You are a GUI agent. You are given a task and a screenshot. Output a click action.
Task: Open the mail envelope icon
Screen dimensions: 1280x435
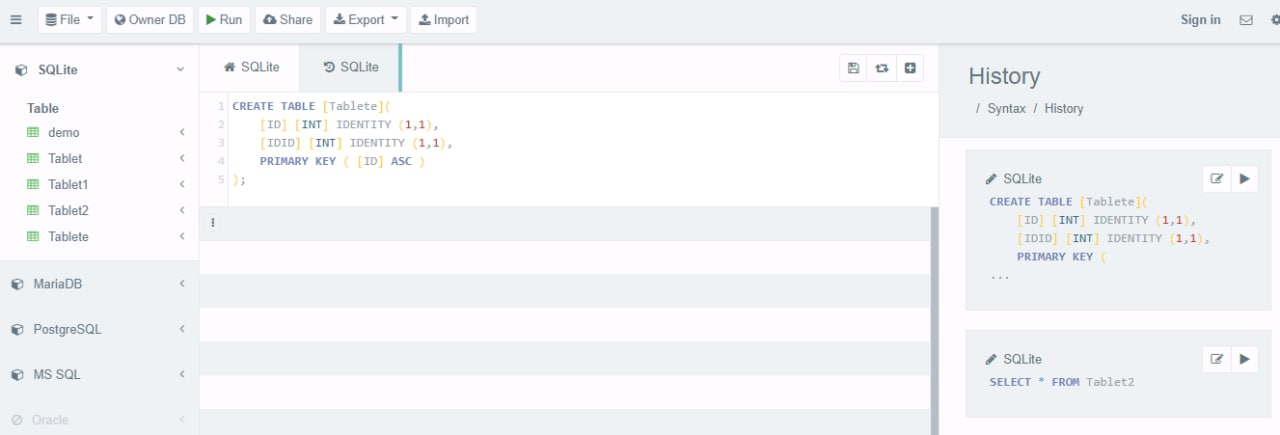(x=1246, y=19)
